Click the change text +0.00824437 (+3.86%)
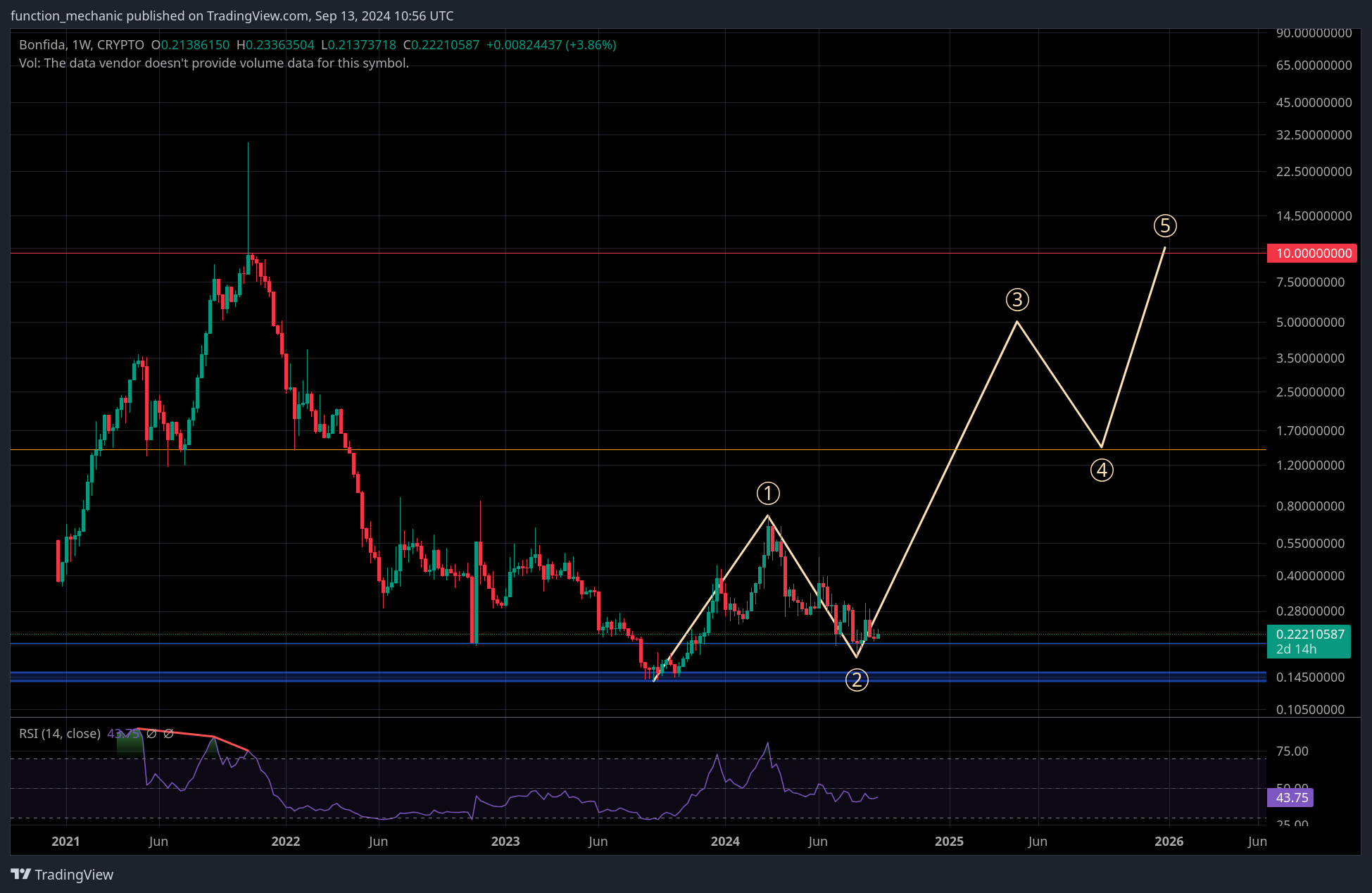Image resolution: width=1372 pixels, height=893 pixels. point(551,45)
